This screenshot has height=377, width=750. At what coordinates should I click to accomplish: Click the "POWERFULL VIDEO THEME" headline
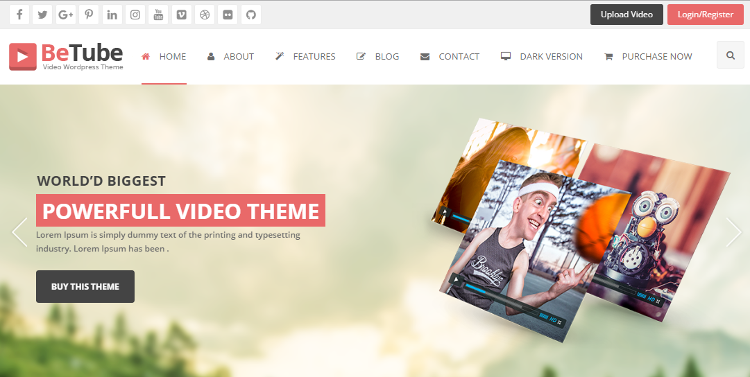pyautogui.click(x=181, y=211)
